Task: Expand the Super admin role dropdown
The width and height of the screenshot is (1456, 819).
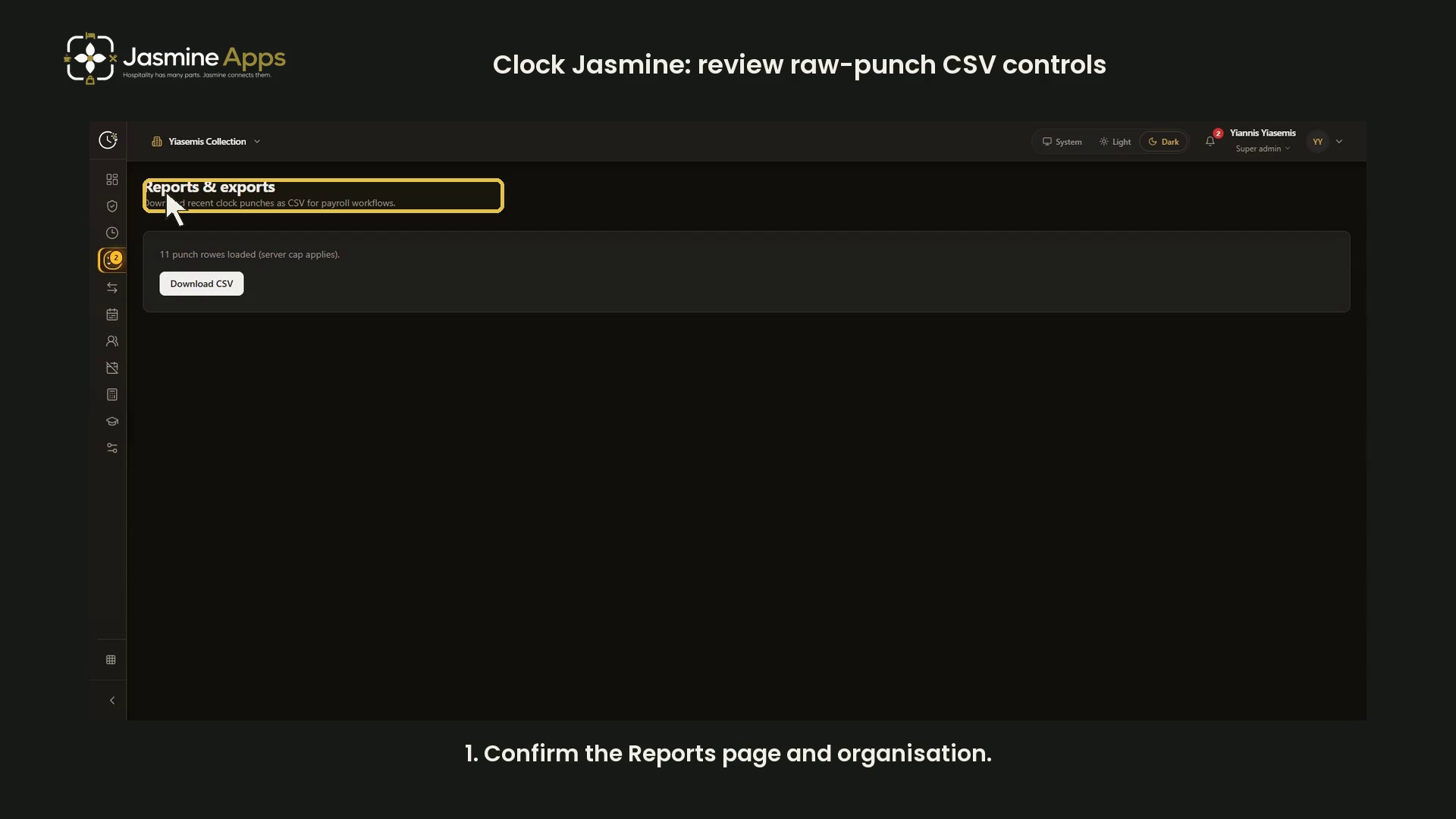Action: 1263,149
